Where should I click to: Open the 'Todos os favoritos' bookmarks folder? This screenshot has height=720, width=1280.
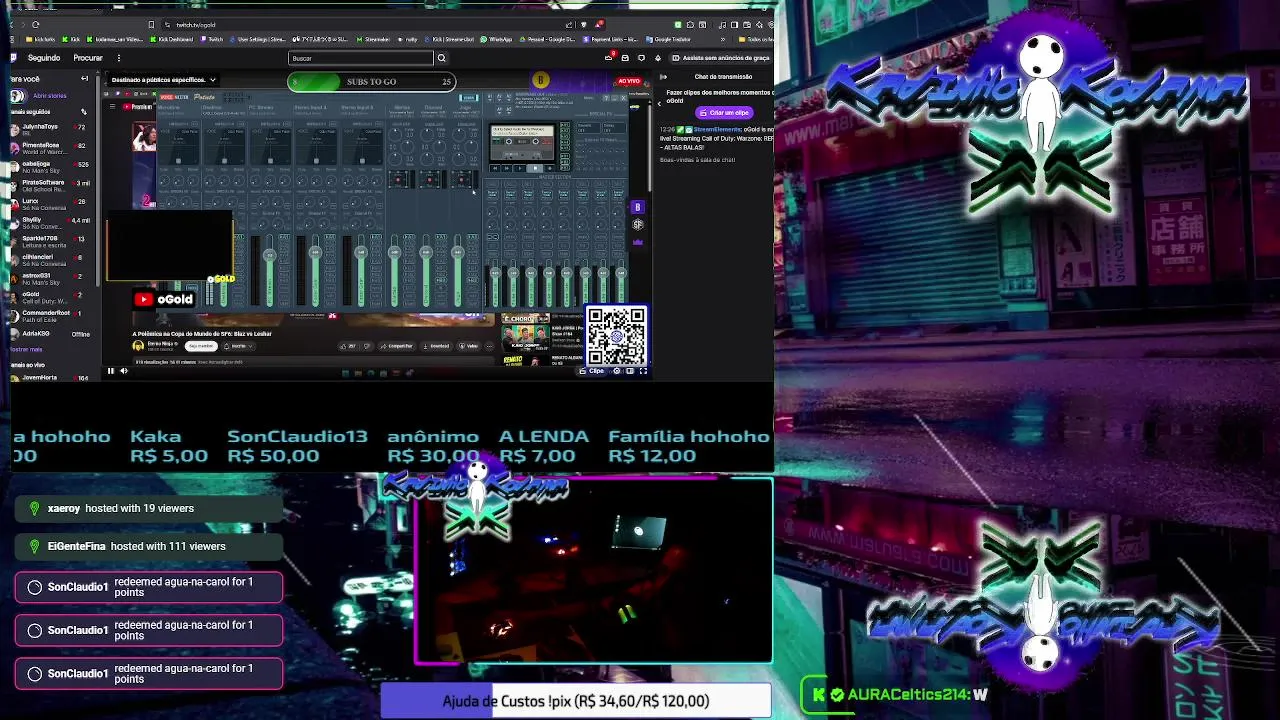[757, 39]
